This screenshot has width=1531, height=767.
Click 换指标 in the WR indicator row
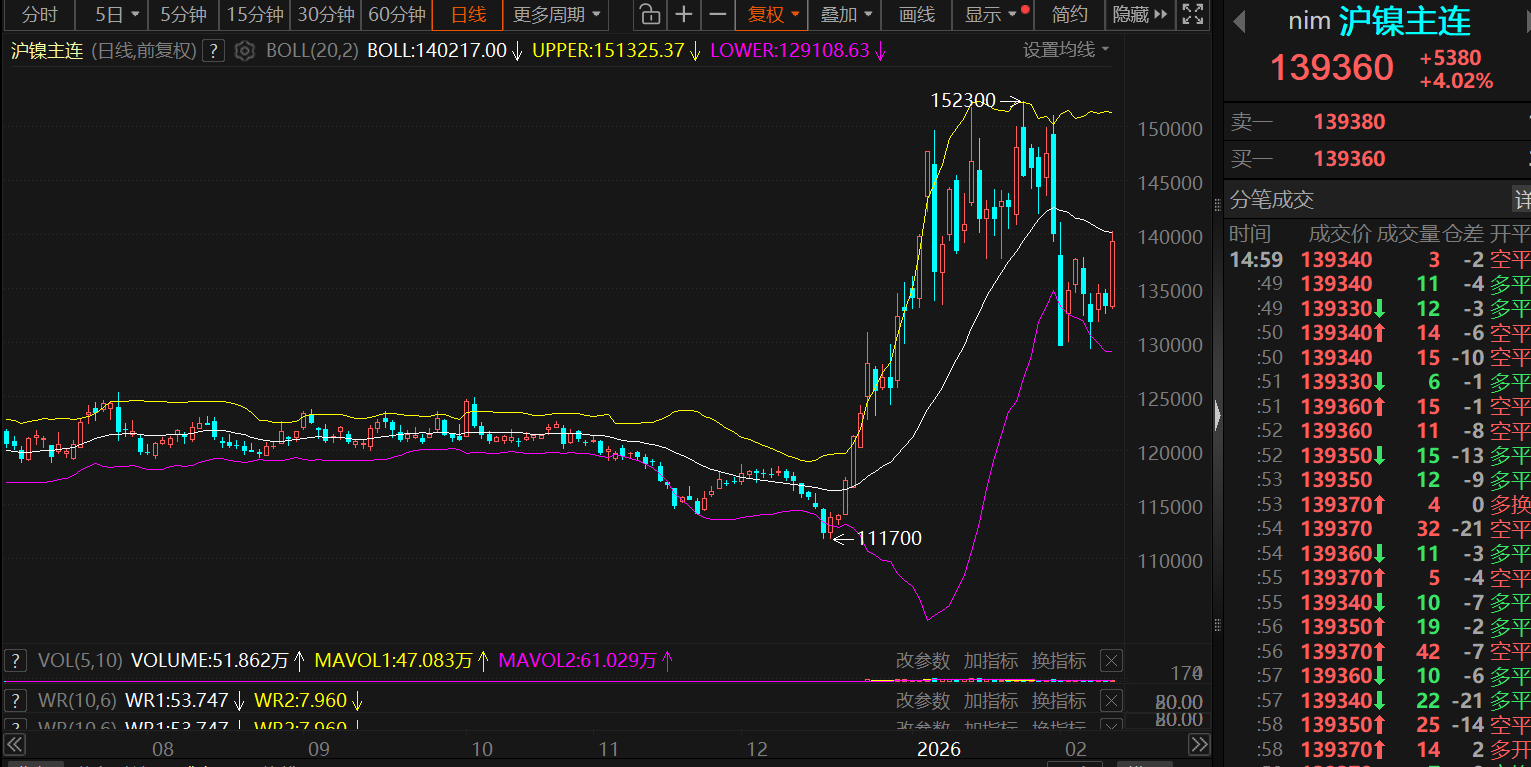(x=1058, y=701)
